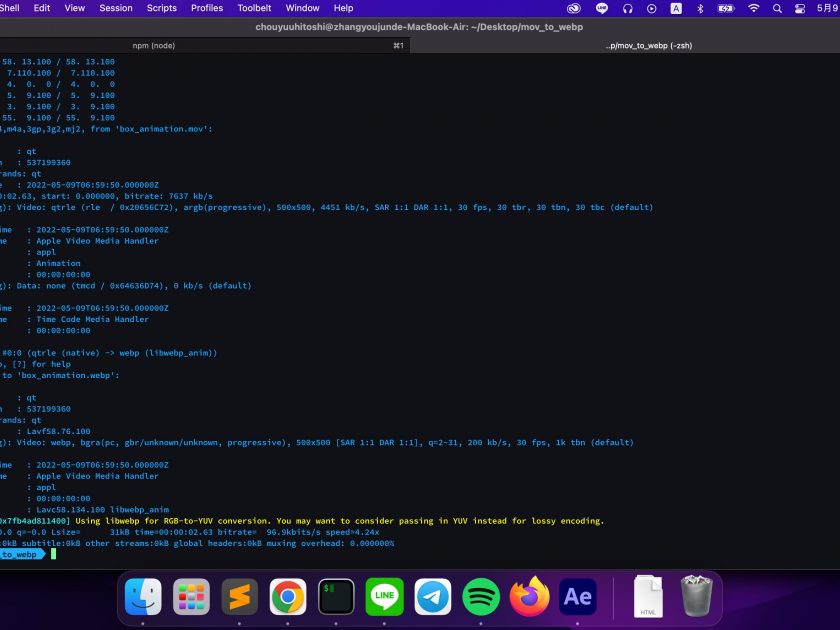The image size is (840, 630).
Task: Click the iTerm terminal dock icon
Action: click(336, 597)
